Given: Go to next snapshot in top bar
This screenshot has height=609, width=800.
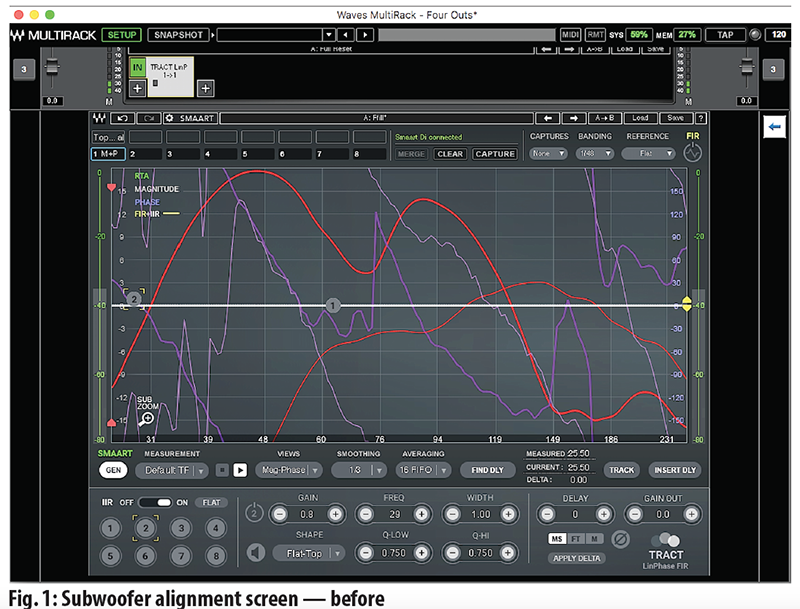Looking at the screenshot, I should pos(365,35).
